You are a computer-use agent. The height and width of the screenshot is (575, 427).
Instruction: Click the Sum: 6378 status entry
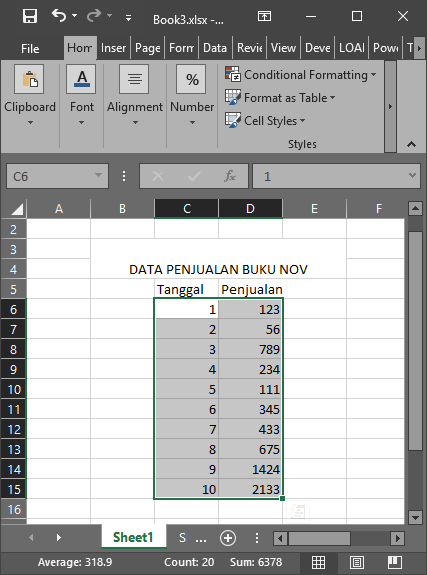(256, 562)
